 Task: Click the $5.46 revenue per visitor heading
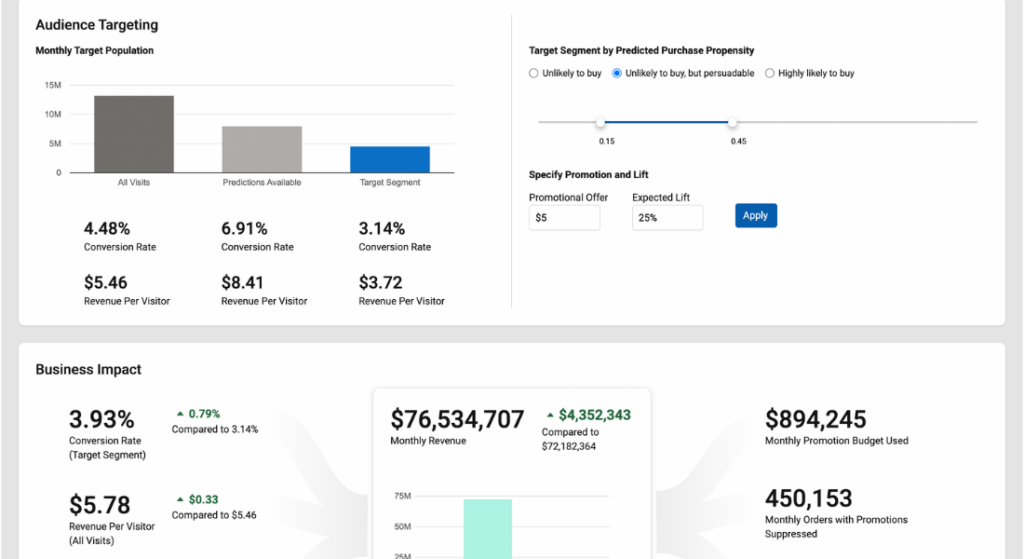[x=106, y=283]
